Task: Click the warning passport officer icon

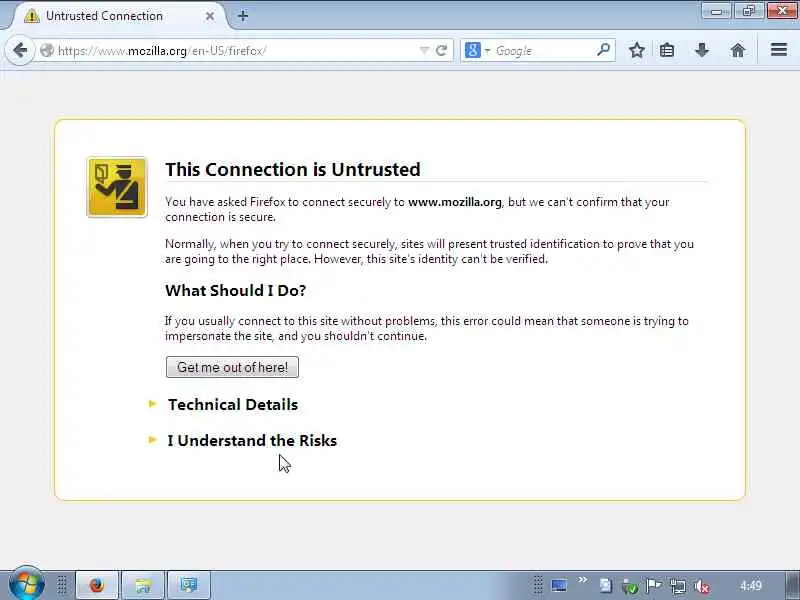Action: tap(117, 187)
